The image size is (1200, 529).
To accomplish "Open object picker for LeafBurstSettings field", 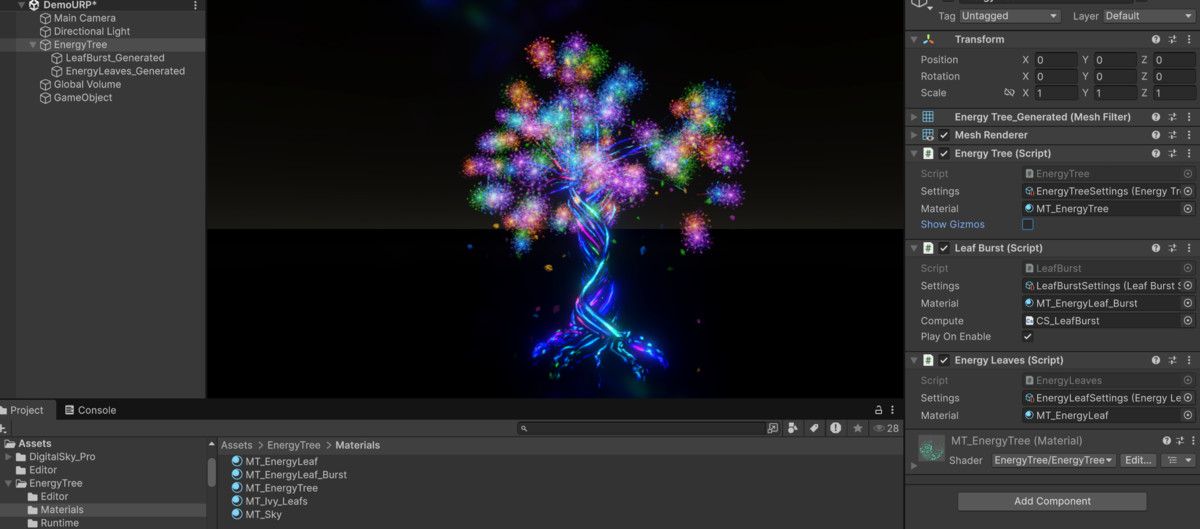I will [x=1188, y=286].
